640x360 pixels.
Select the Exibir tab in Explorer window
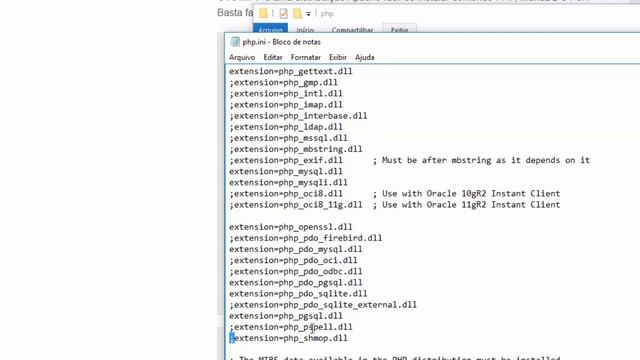tap(400, 29)
